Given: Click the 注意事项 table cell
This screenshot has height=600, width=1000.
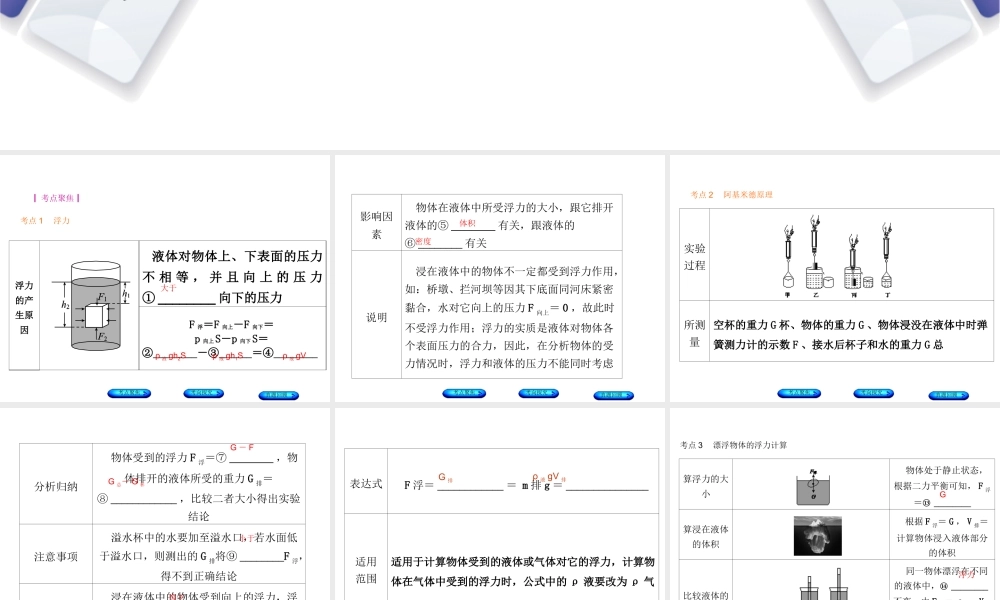Looking at the screenshot, I should (x=56, y=556).
